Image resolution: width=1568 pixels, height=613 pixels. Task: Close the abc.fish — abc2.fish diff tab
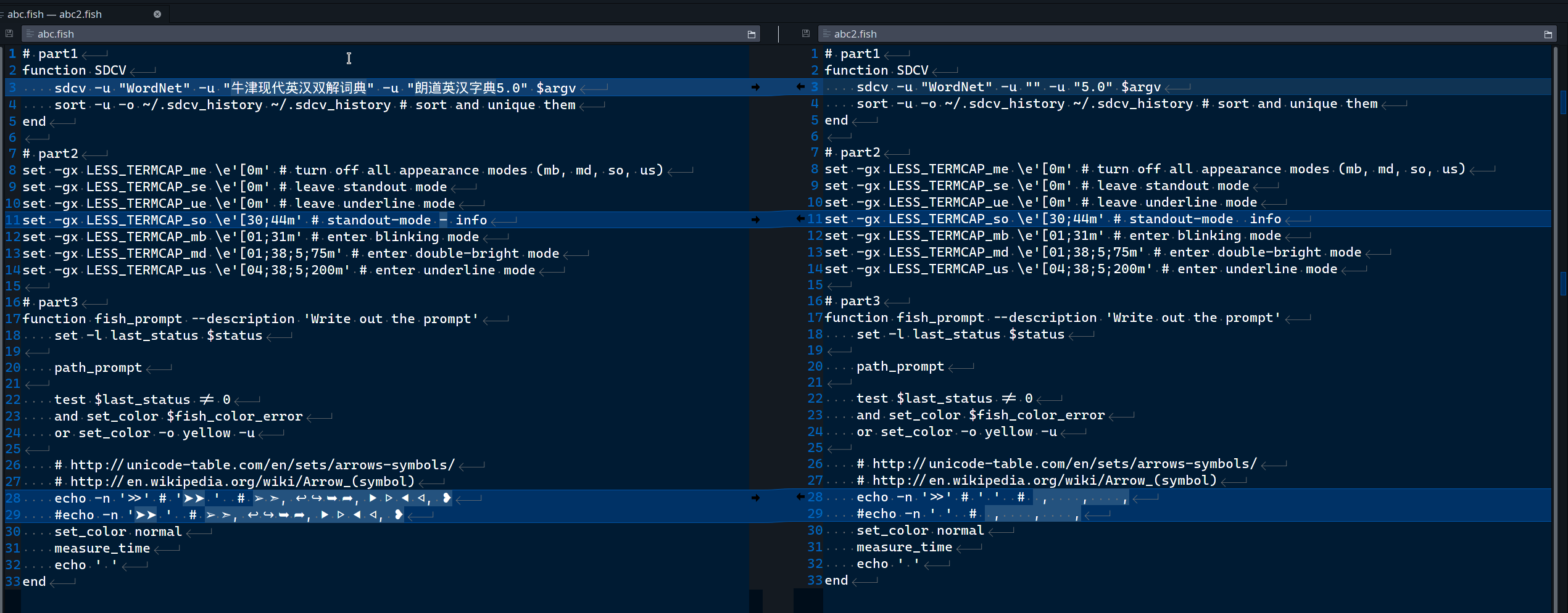pyautogui.click(x=157, y=14)
